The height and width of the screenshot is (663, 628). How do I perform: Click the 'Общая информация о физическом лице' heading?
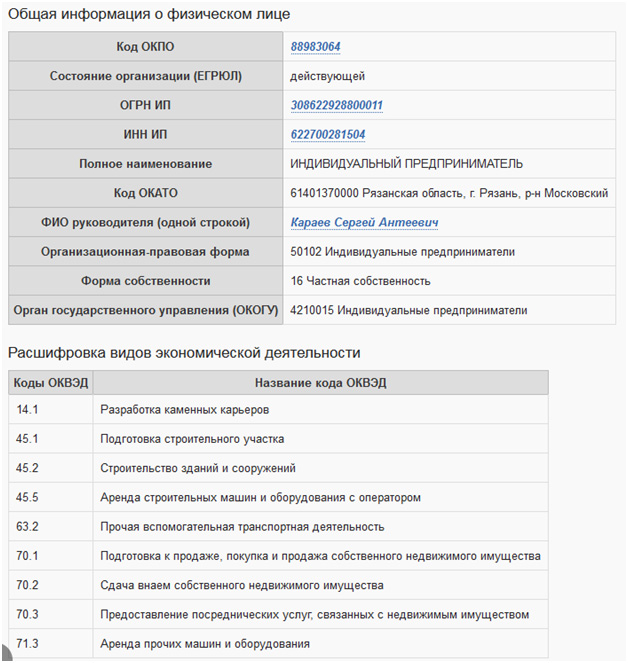[149, 15]
